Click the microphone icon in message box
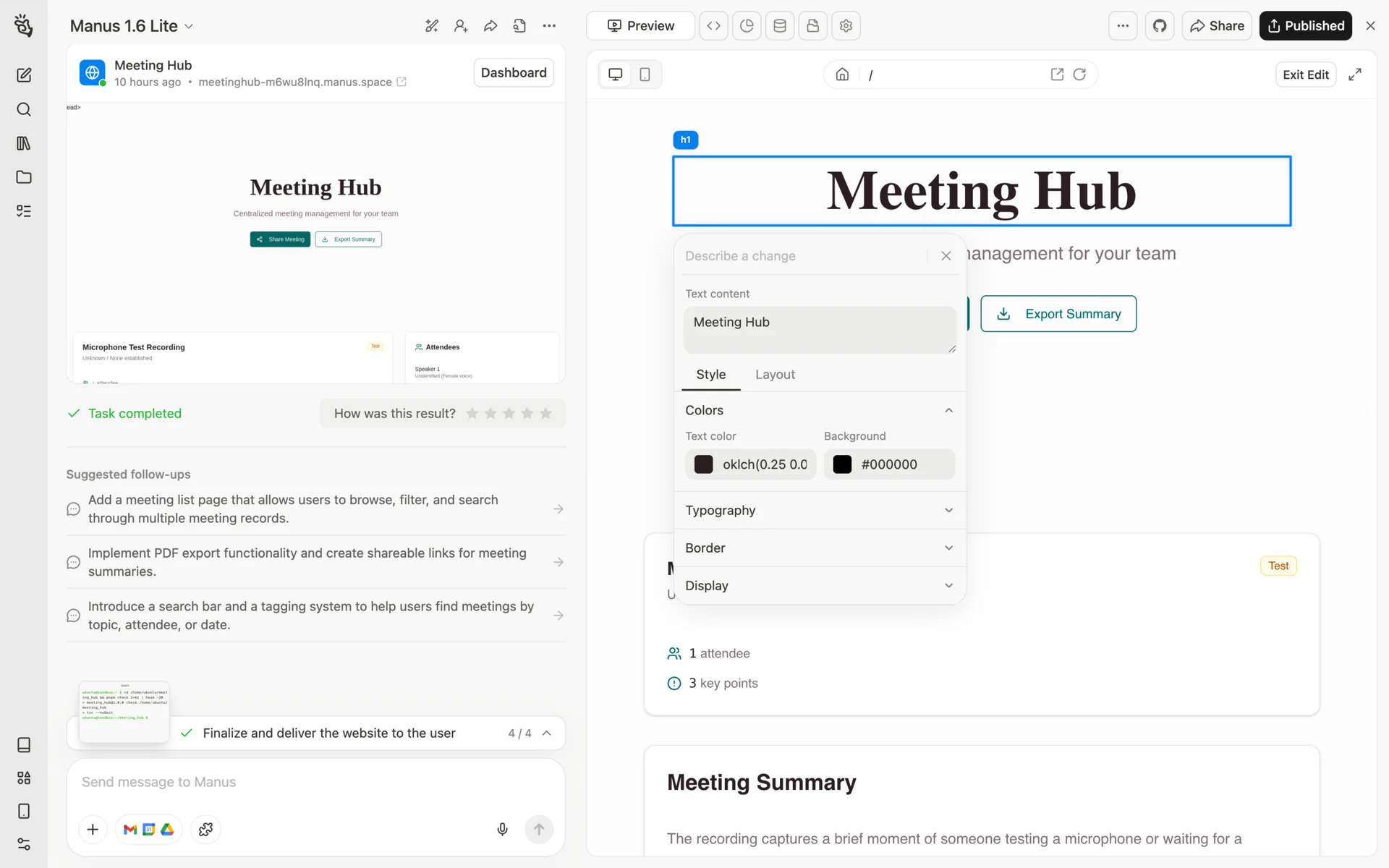Viewport: 1389px width, 868px height. point(502,829)
